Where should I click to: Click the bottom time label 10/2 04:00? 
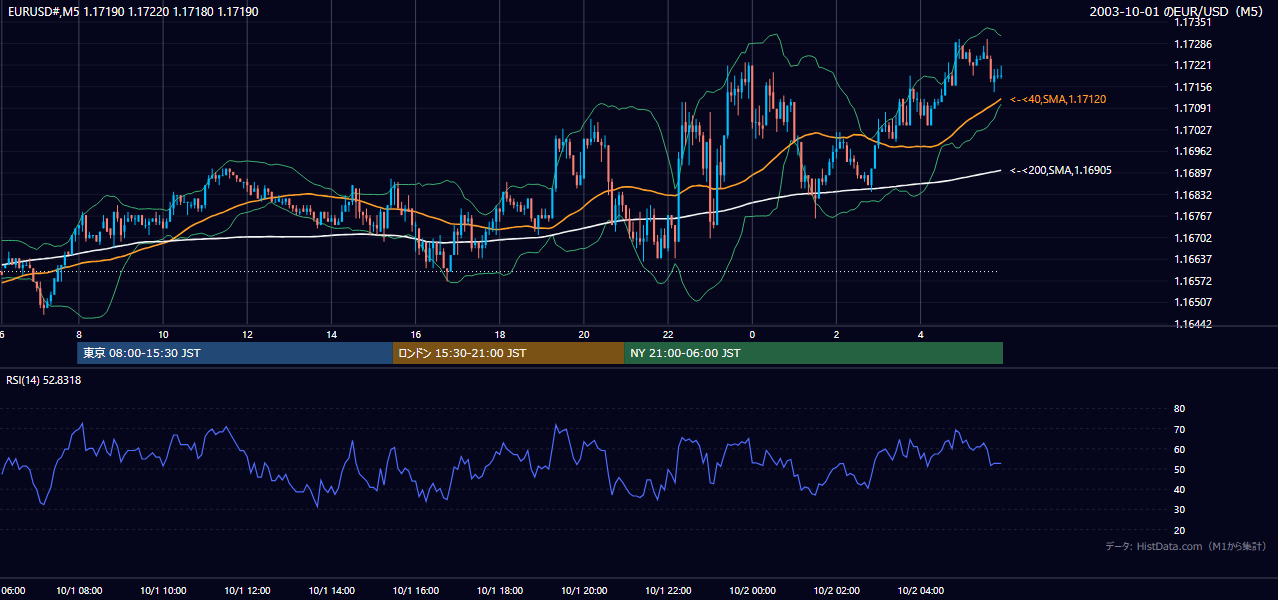click(920, 591)
